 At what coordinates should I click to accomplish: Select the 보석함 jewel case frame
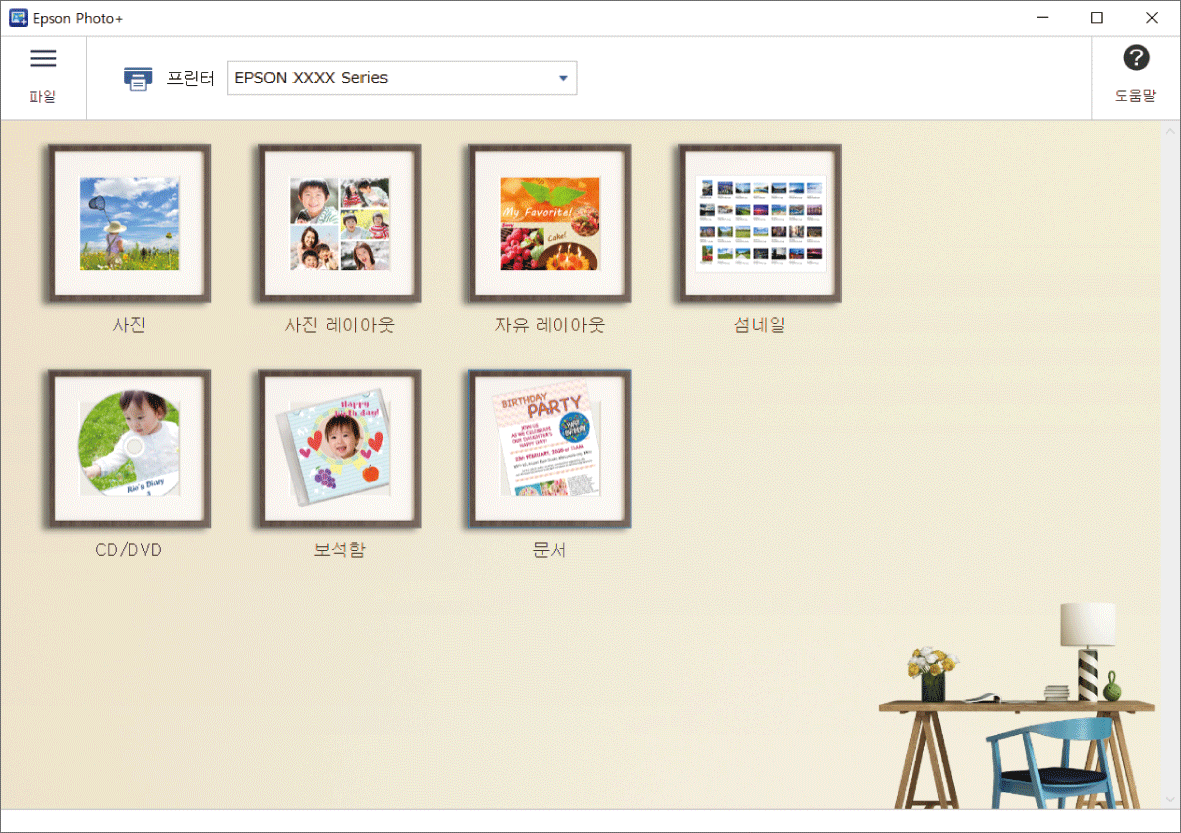[339, 449]
